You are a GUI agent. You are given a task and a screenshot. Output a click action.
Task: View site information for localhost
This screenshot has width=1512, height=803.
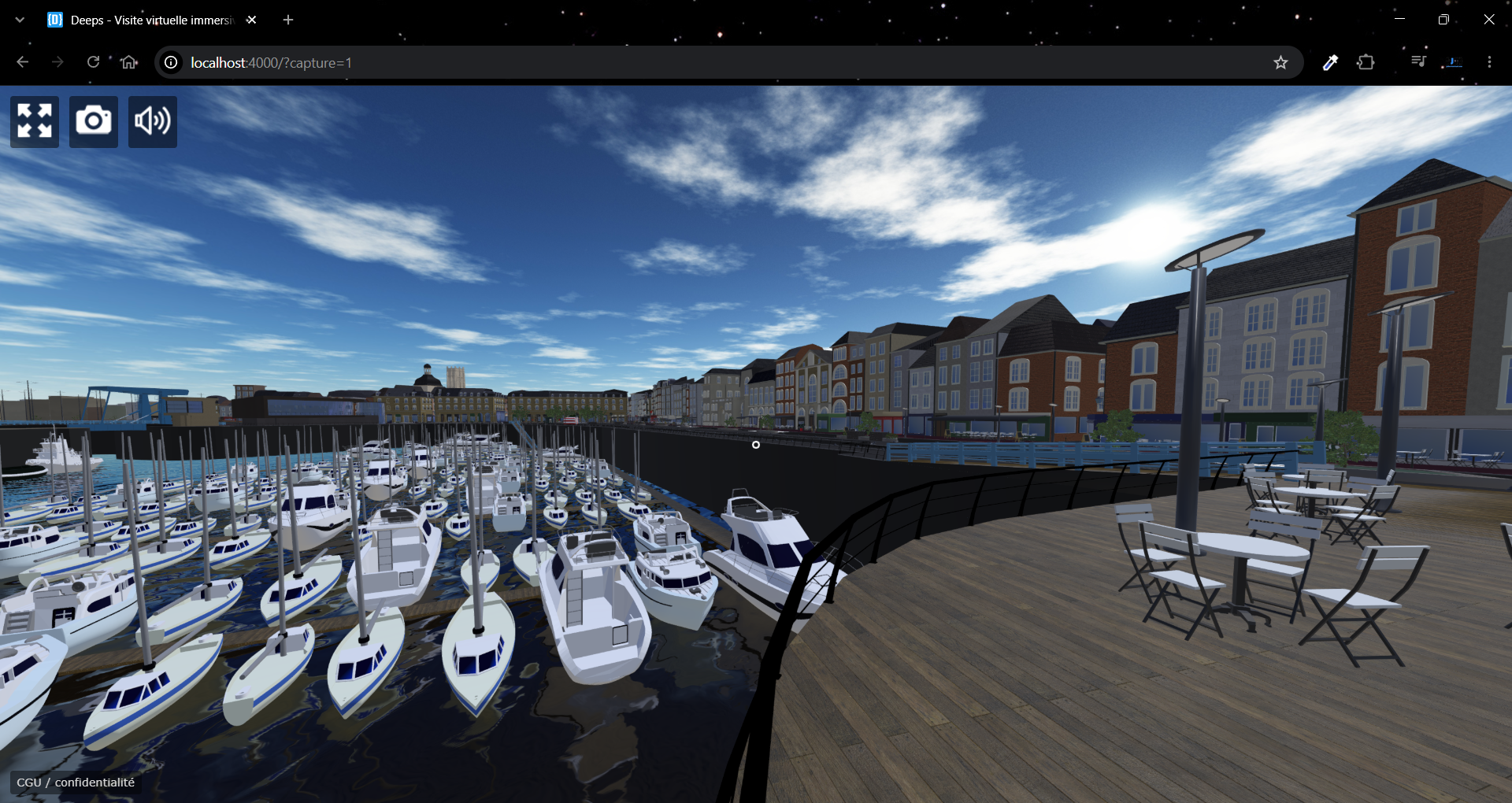(171, 62)
